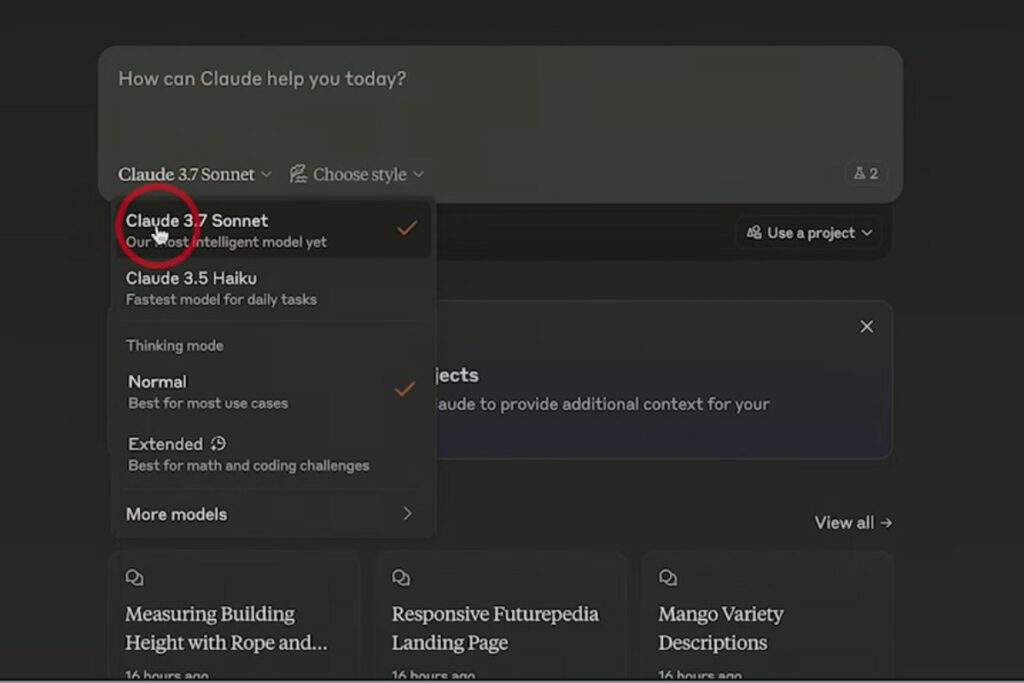
Task: Click the checkmark next to Claude 3.7 Sonnet
Action: (406, 228)
